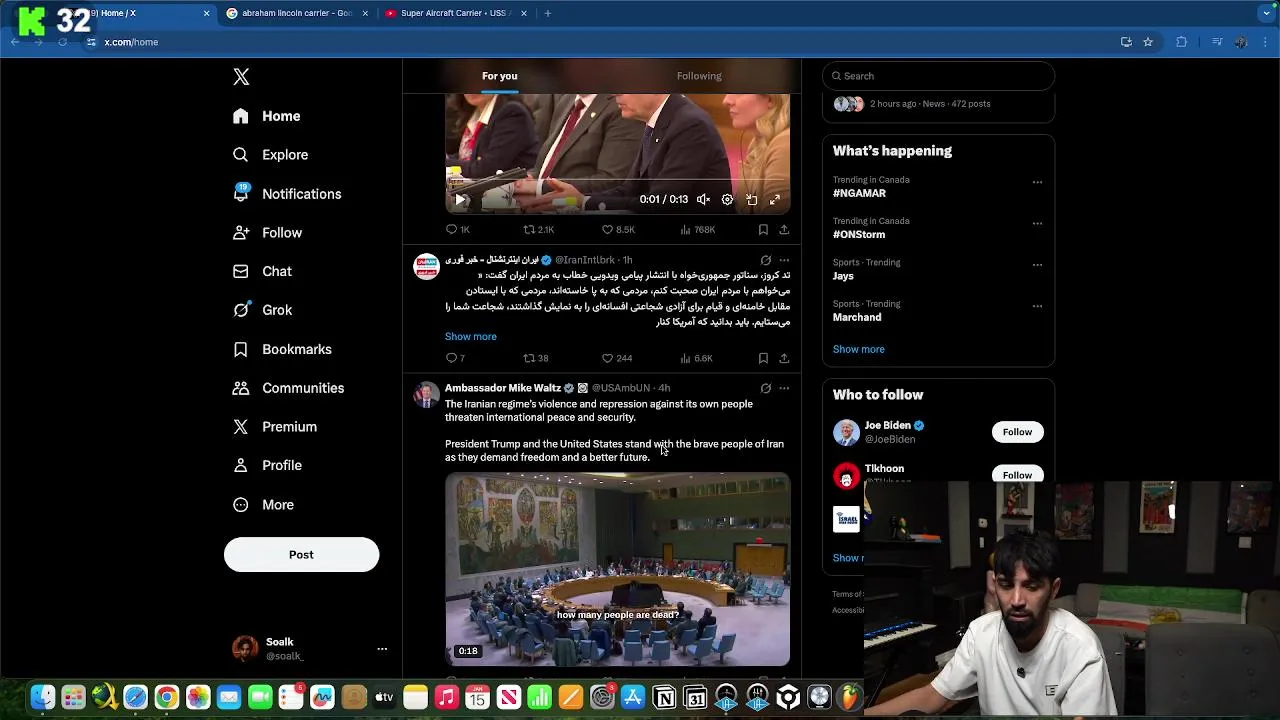Share the @IranIntlbrk post
This screenshot has width=1280, height=720.
(784, 358)
